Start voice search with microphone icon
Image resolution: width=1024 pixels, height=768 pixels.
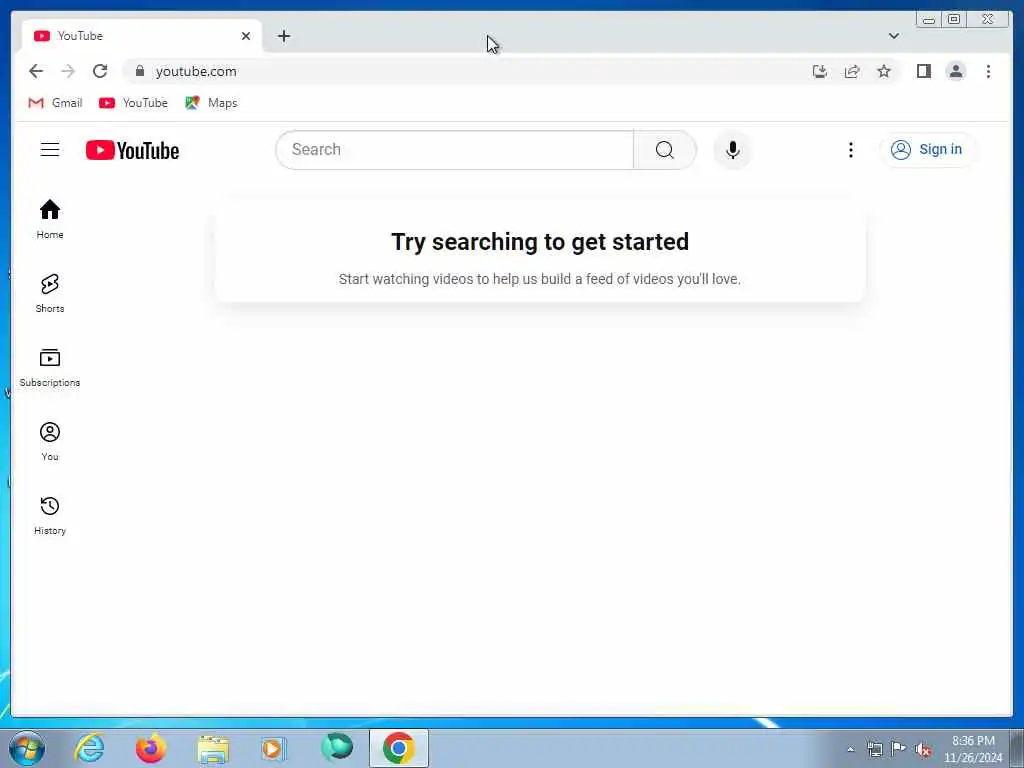tap(733, 150)
